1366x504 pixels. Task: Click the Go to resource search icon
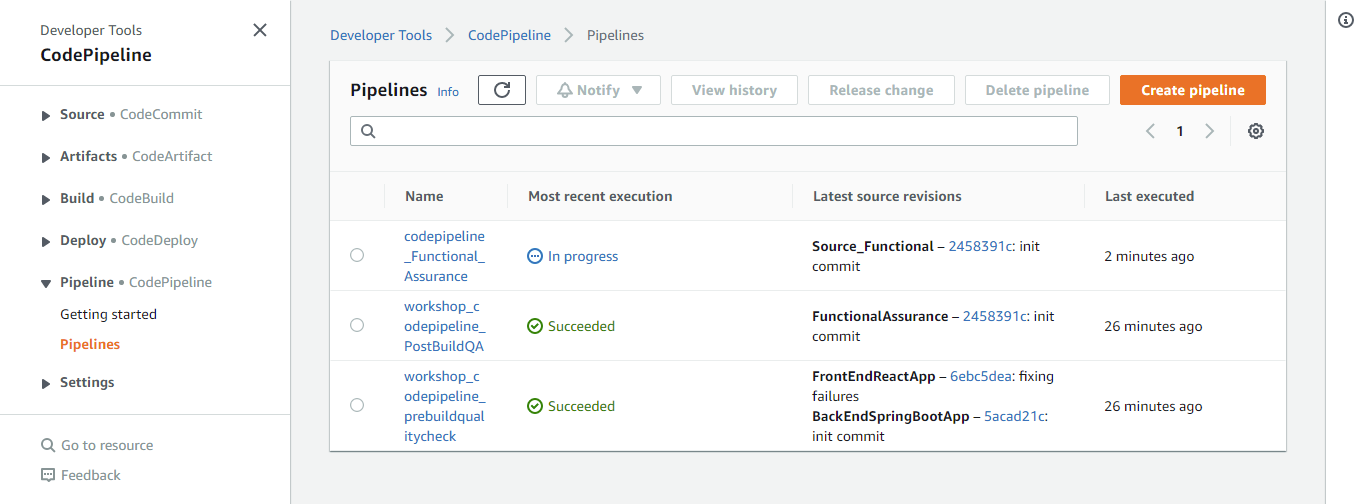point(48,445)
